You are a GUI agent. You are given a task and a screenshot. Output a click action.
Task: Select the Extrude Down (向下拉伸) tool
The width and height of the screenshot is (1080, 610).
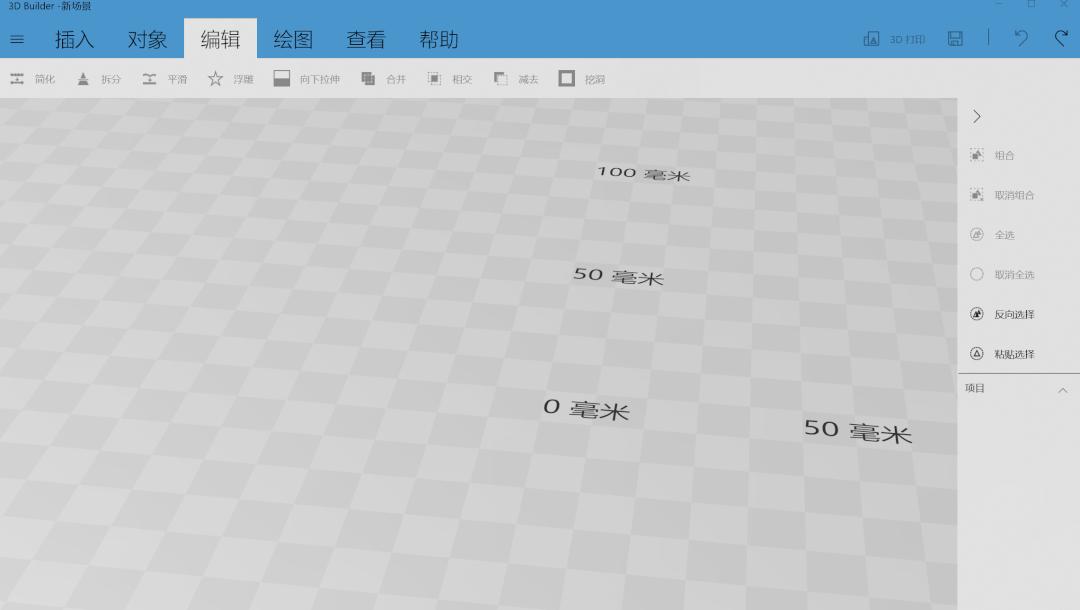click(x=307, y=78)
